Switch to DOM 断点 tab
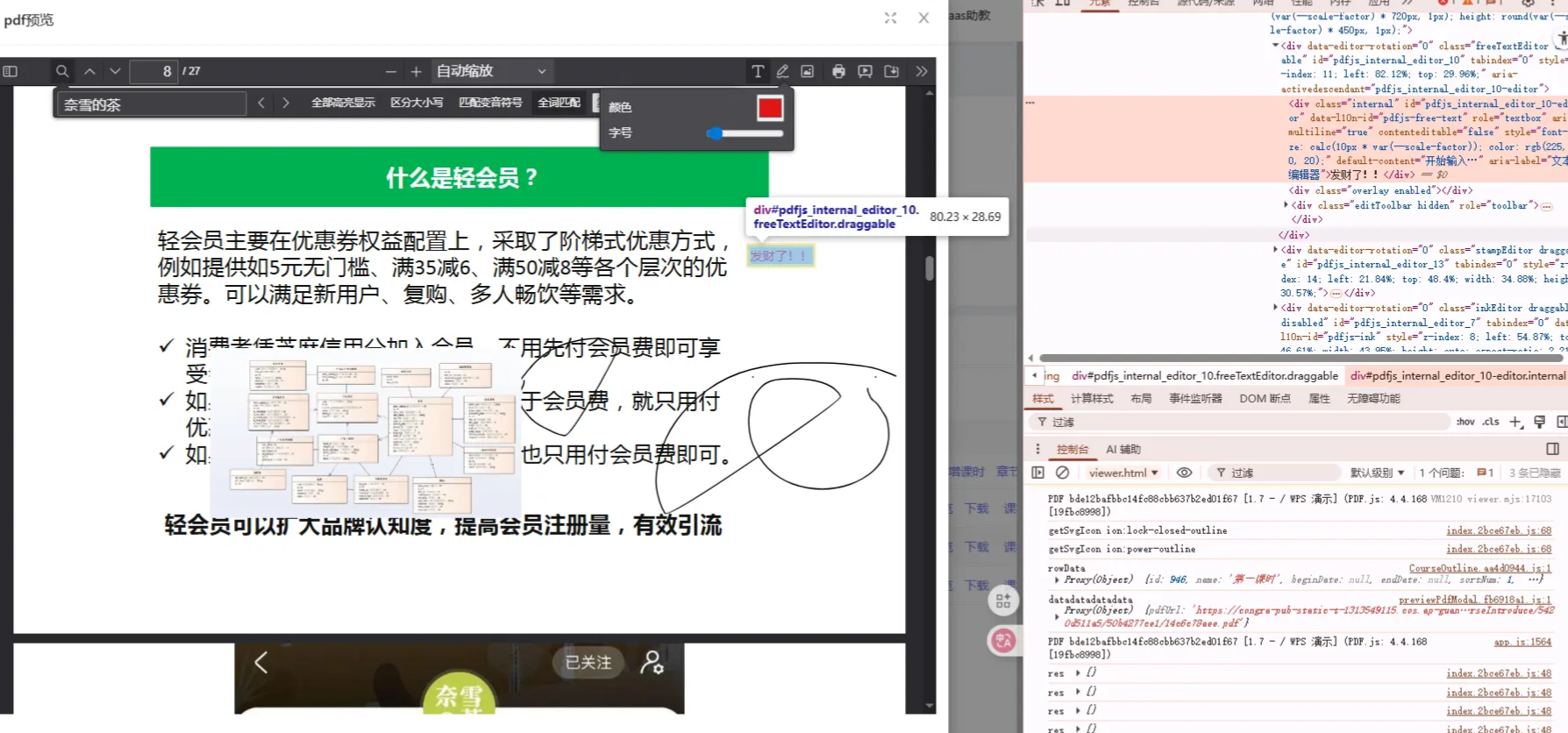The height and width of the screenshot is (733, 1568). (x=1265, y=398)
